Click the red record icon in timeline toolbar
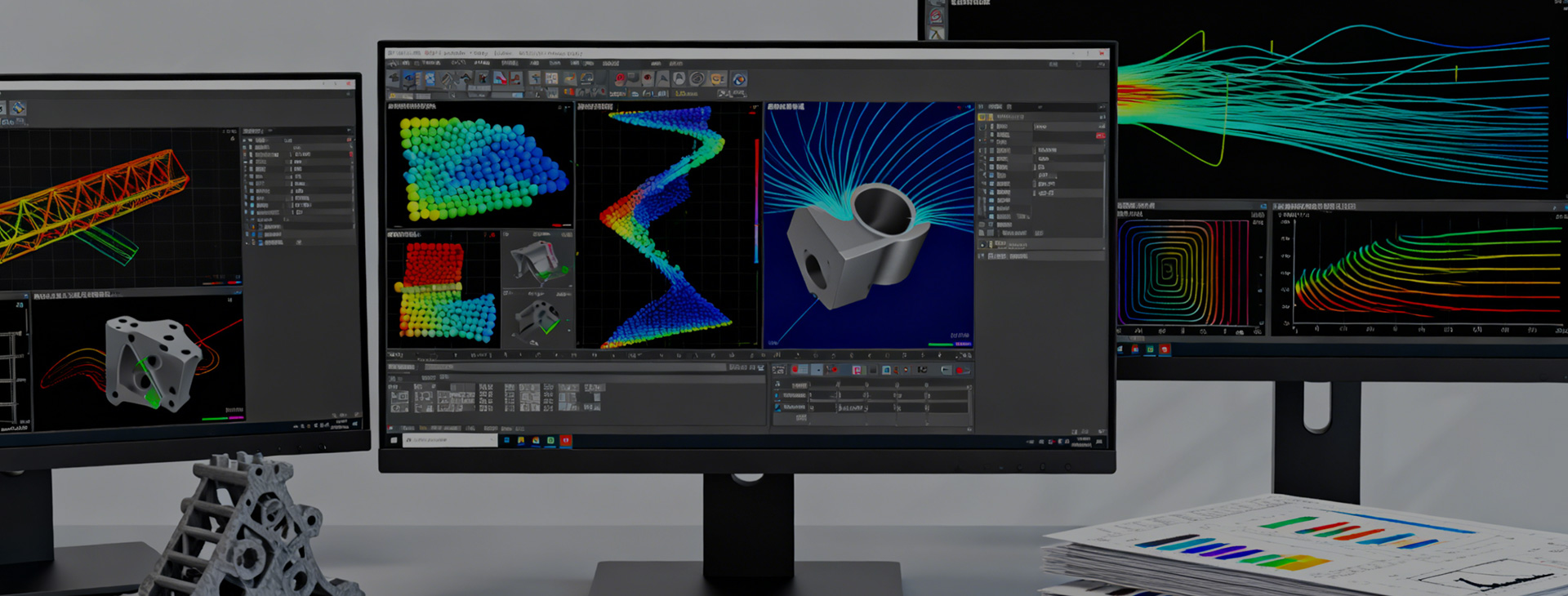 click(795, 371)
